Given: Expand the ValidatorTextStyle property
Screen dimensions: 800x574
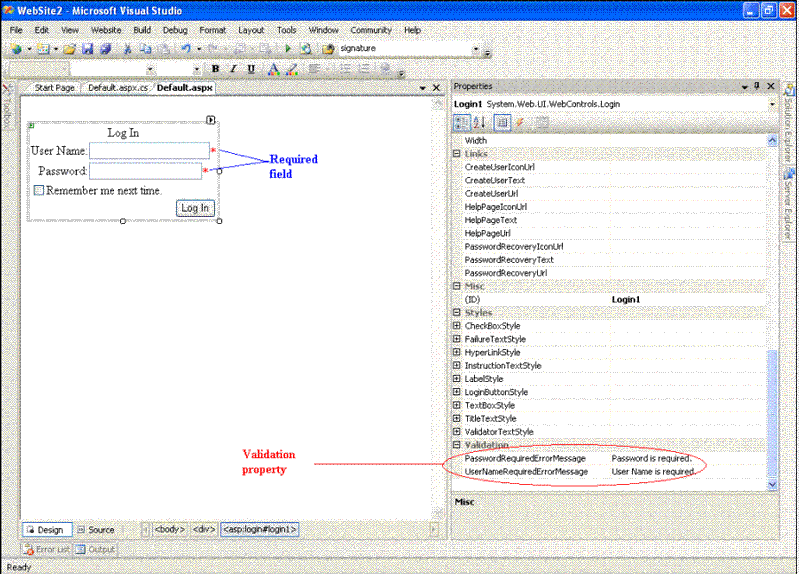Looking at the screenshot, I should 457,432.
